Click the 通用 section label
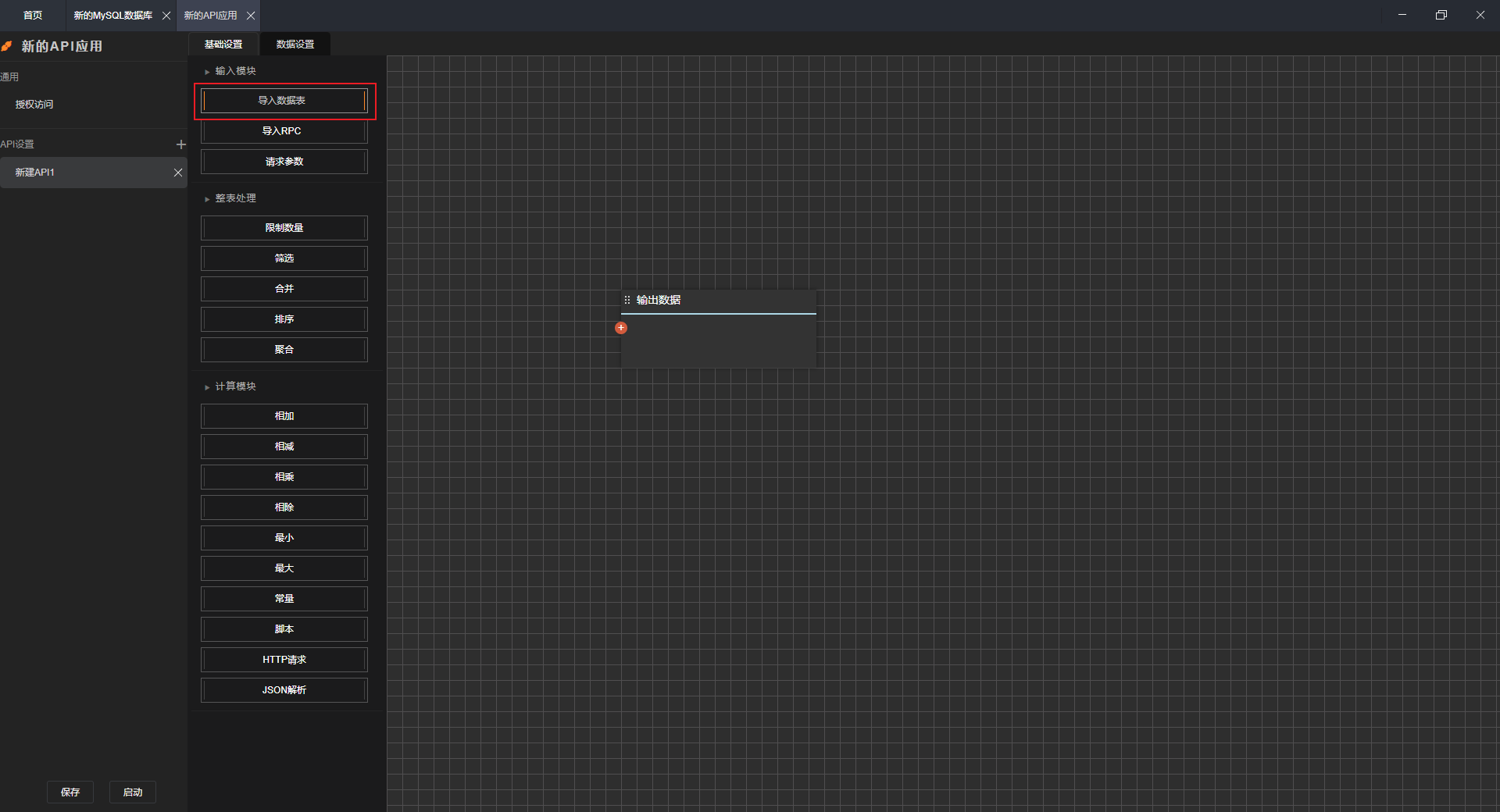 click(9, 77)
